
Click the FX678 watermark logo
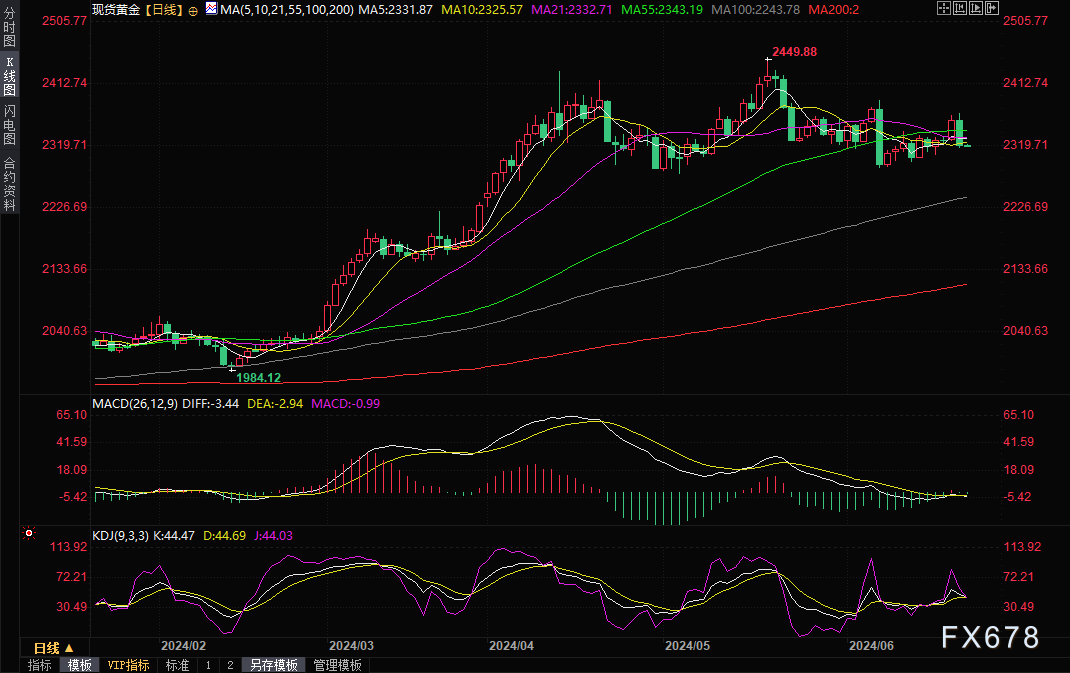(989, 637)
